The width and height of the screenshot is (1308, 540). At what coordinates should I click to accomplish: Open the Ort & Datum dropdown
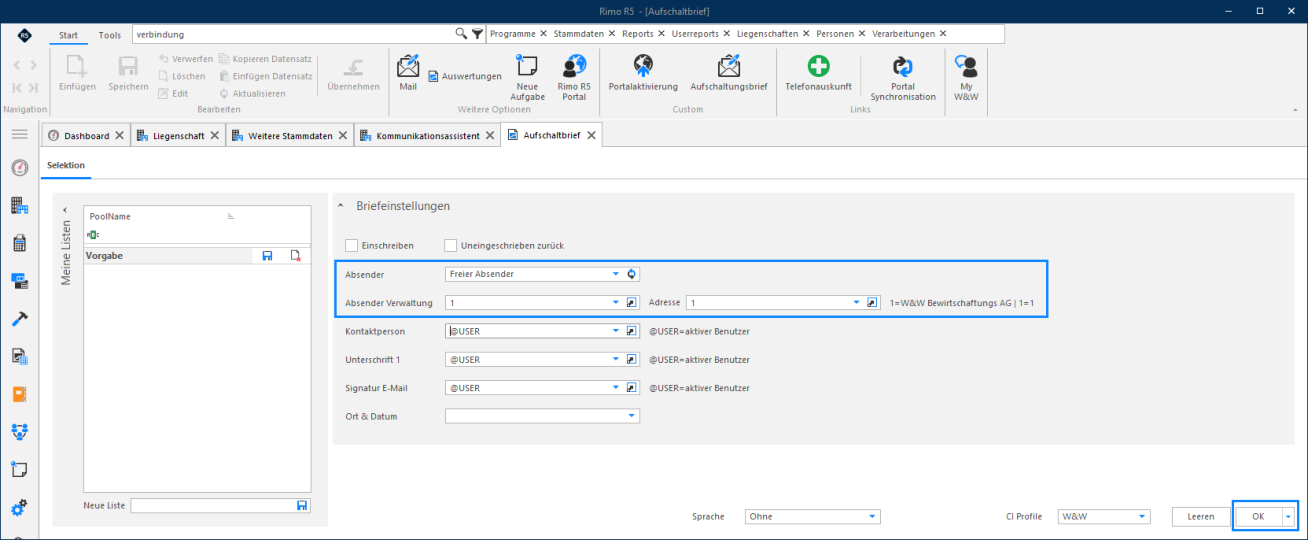tap(632, 416)
